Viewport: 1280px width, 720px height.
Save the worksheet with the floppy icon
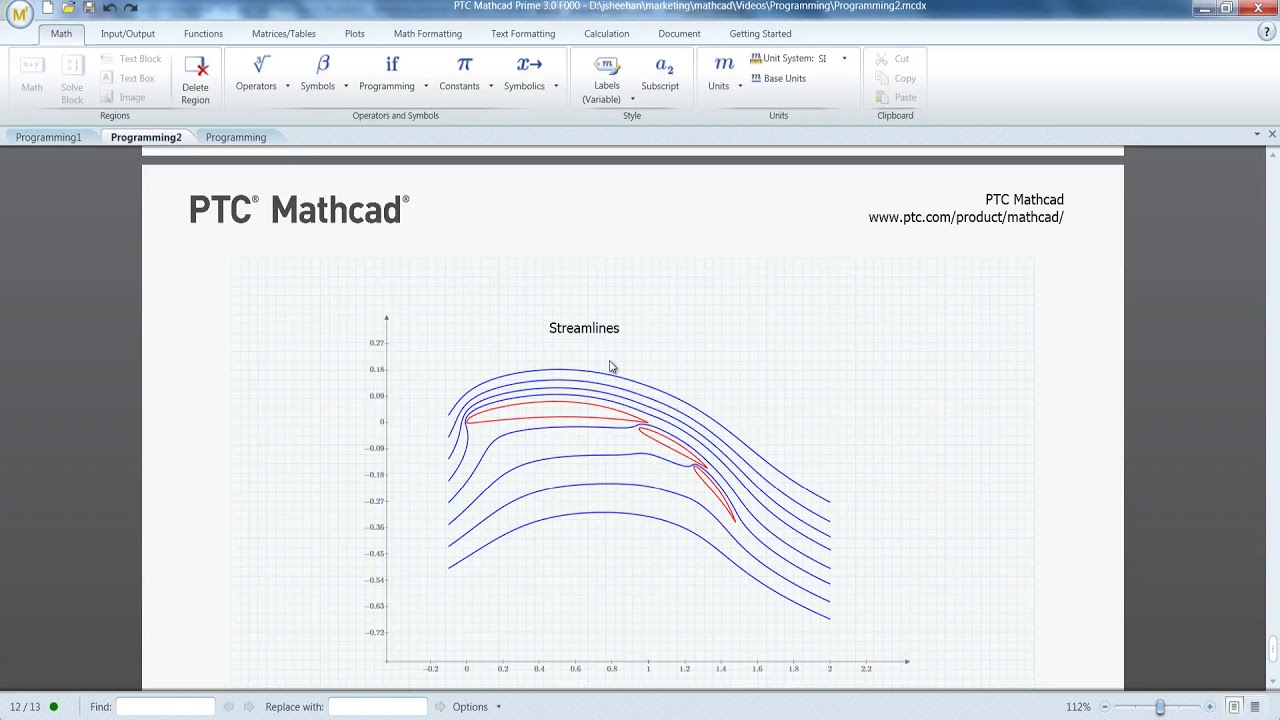89,8
